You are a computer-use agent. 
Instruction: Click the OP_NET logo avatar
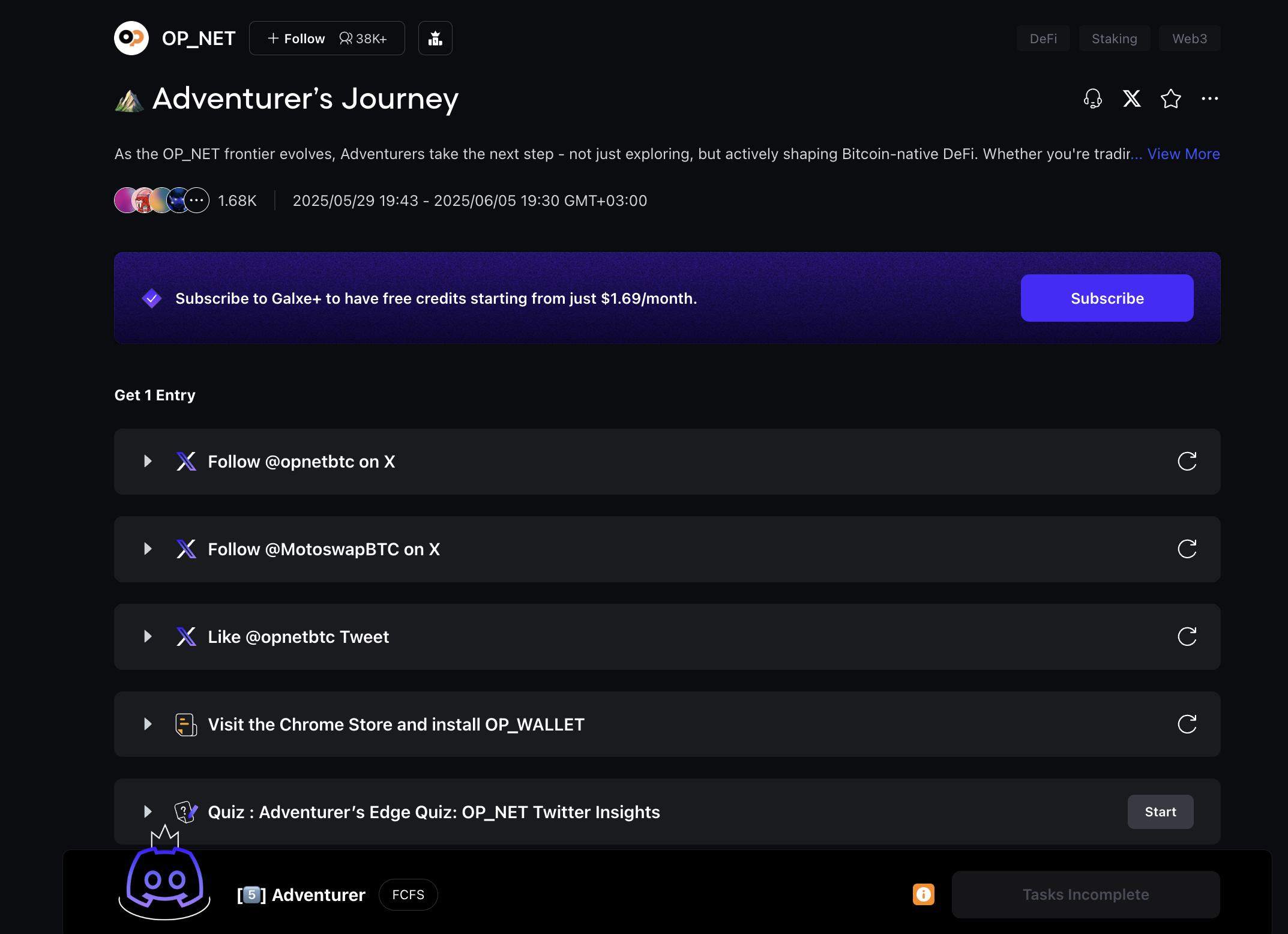(x=131, y=38)
